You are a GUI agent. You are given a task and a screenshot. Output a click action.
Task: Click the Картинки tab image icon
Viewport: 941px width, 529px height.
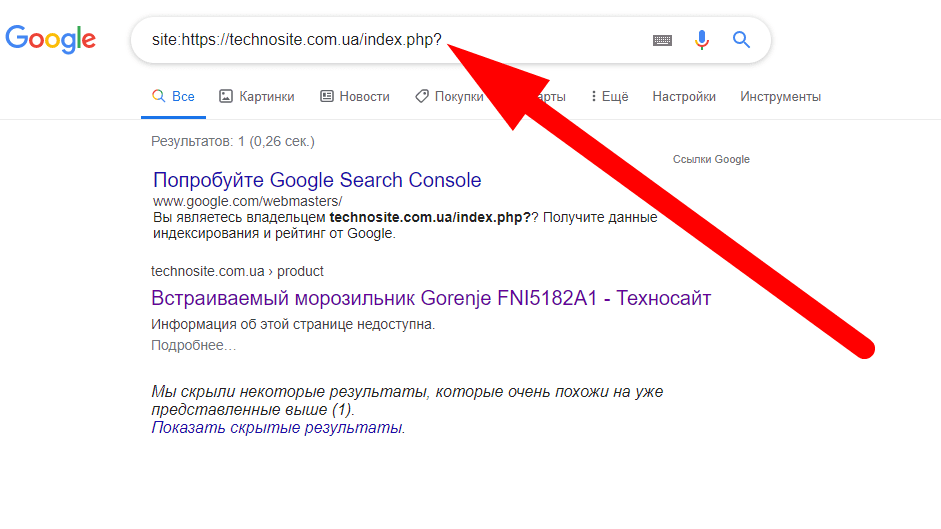pyautogui.click(x=226, y=96)
